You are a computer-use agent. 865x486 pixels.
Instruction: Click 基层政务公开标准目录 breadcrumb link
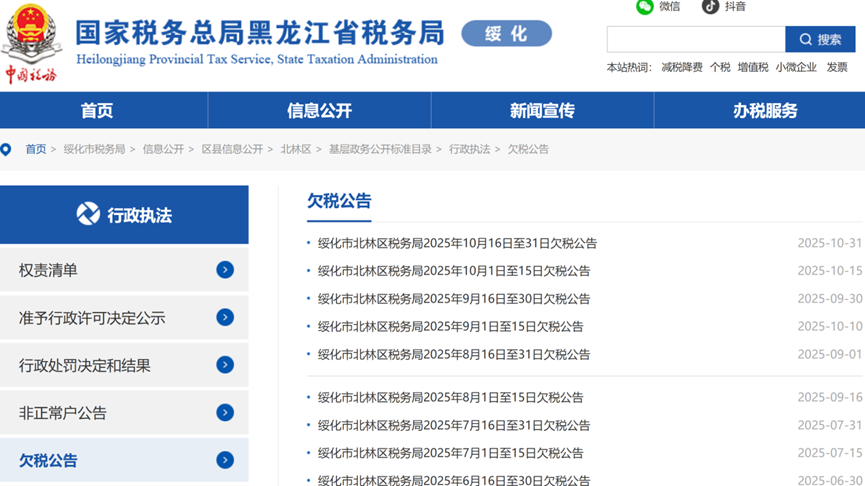[380, 149]
